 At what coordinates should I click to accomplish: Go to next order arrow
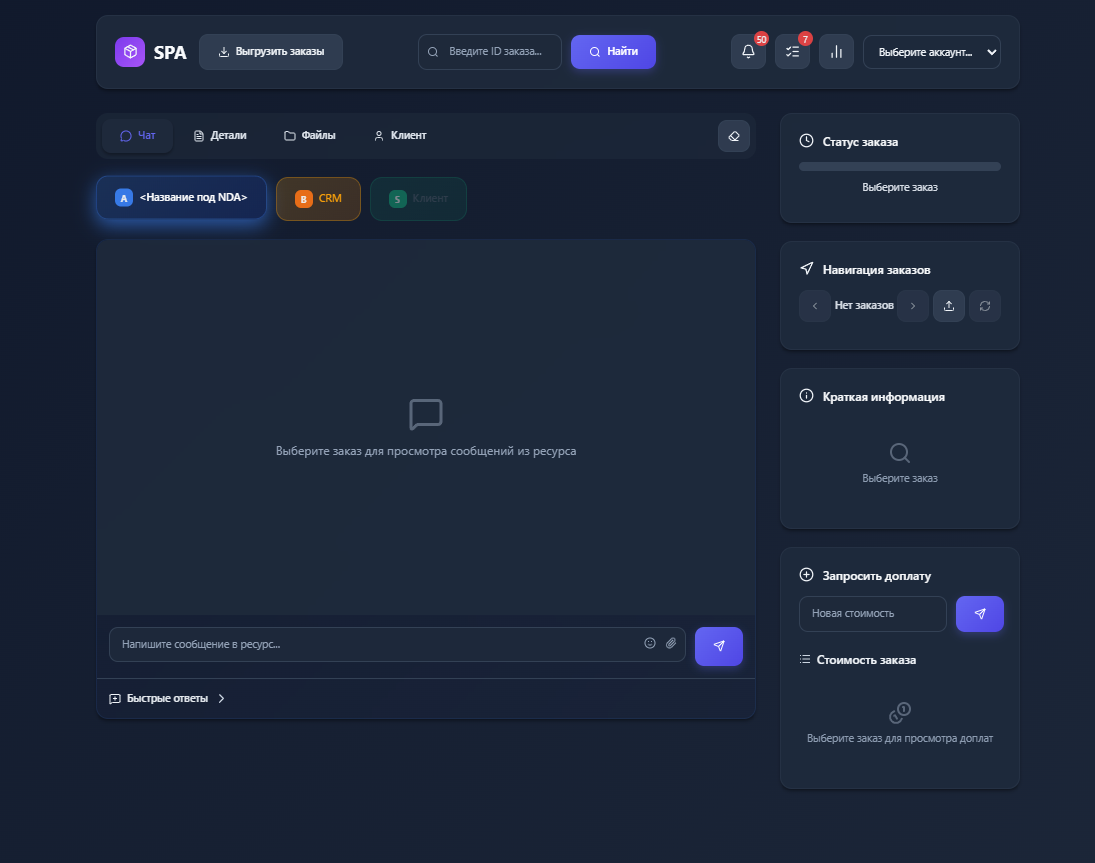[912, 306]
